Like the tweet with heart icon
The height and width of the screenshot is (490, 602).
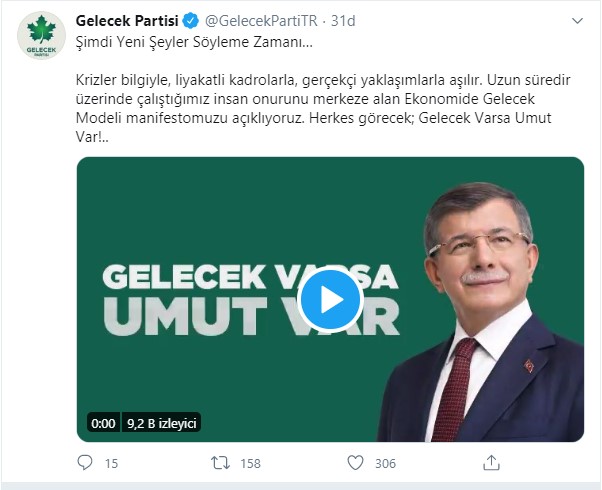click(x=355, y=463)
